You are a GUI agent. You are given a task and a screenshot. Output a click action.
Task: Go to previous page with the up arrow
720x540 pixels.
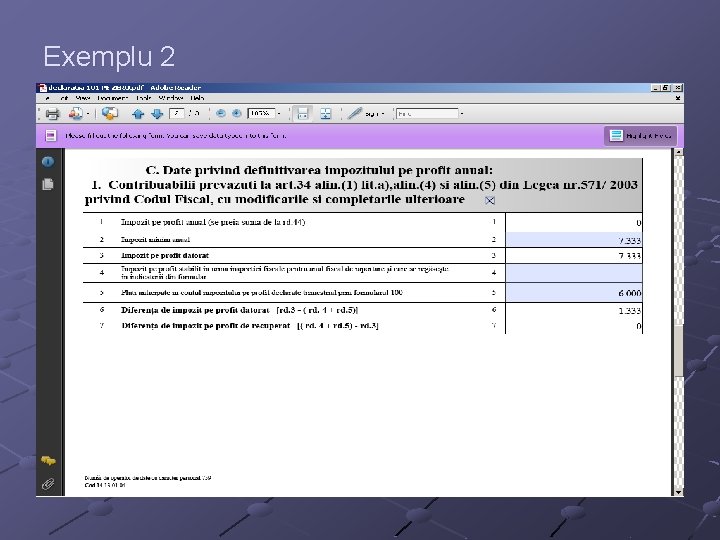click(x=138, y=114)
